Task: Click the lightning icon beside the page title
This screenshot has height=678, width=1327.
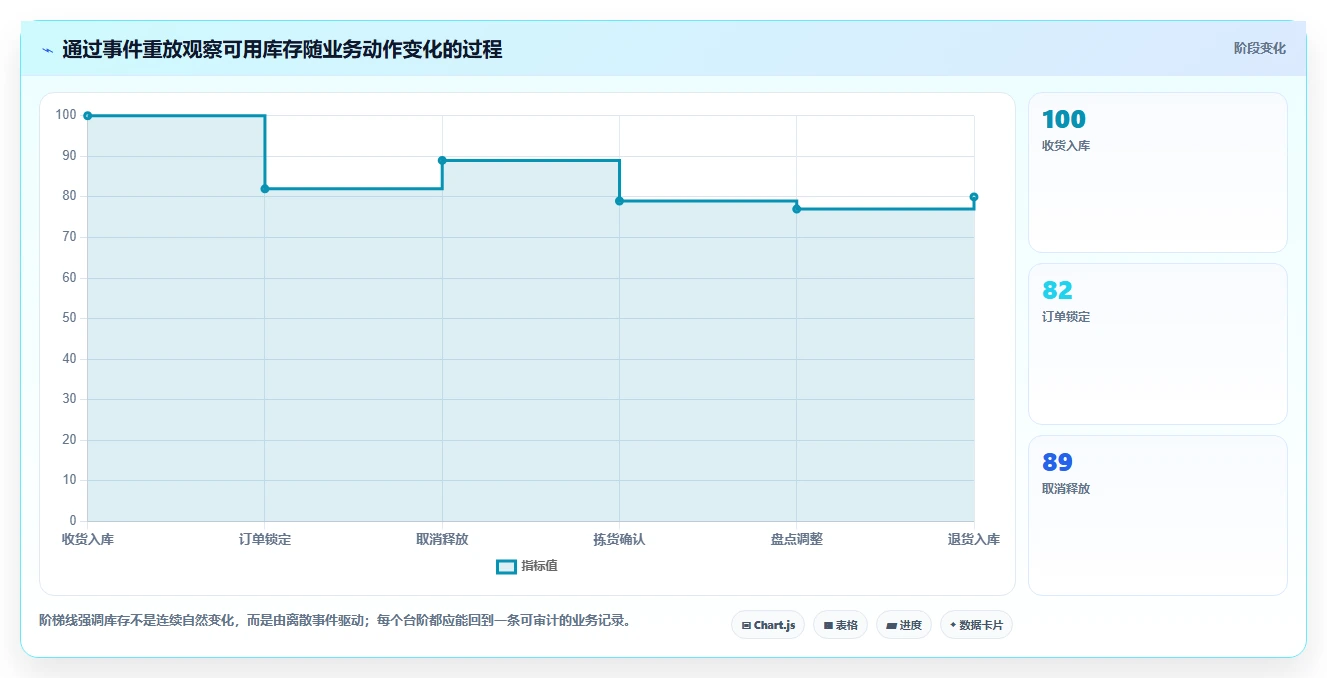Action: coord(47,50)
